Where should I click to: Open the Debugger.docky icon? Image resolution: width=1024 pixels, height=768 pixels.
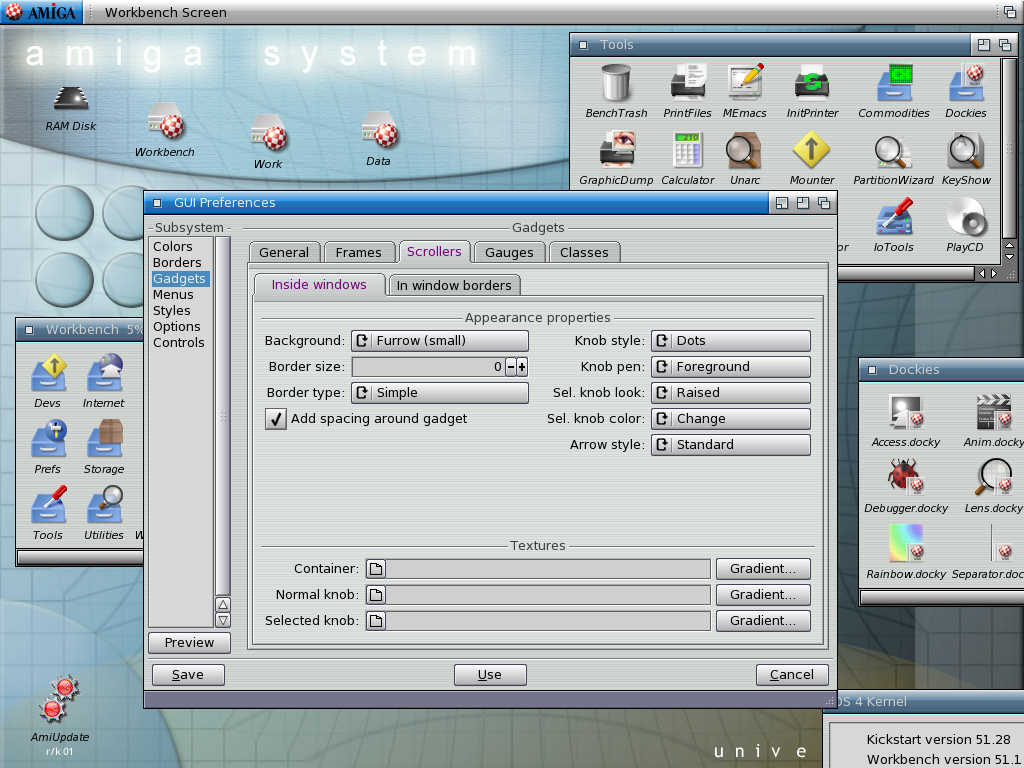tap(905, 479)
